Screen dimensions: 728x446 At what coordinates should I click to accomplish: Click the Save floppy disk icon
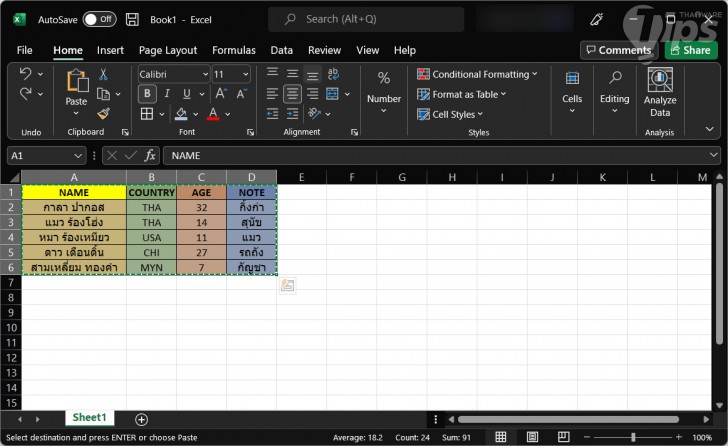pos(132,19)
